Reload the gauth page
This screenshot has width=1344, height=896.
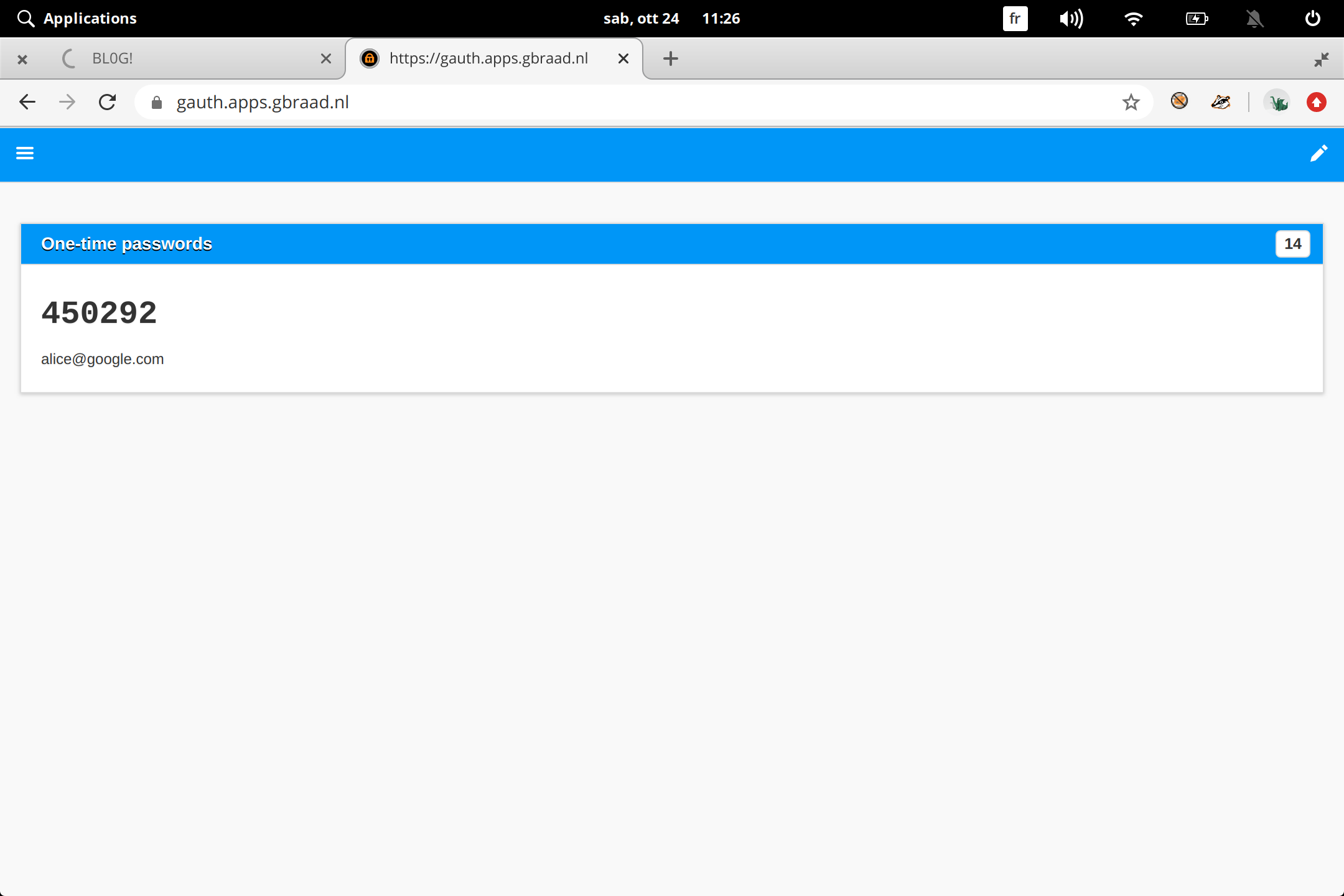pos(107,102)
